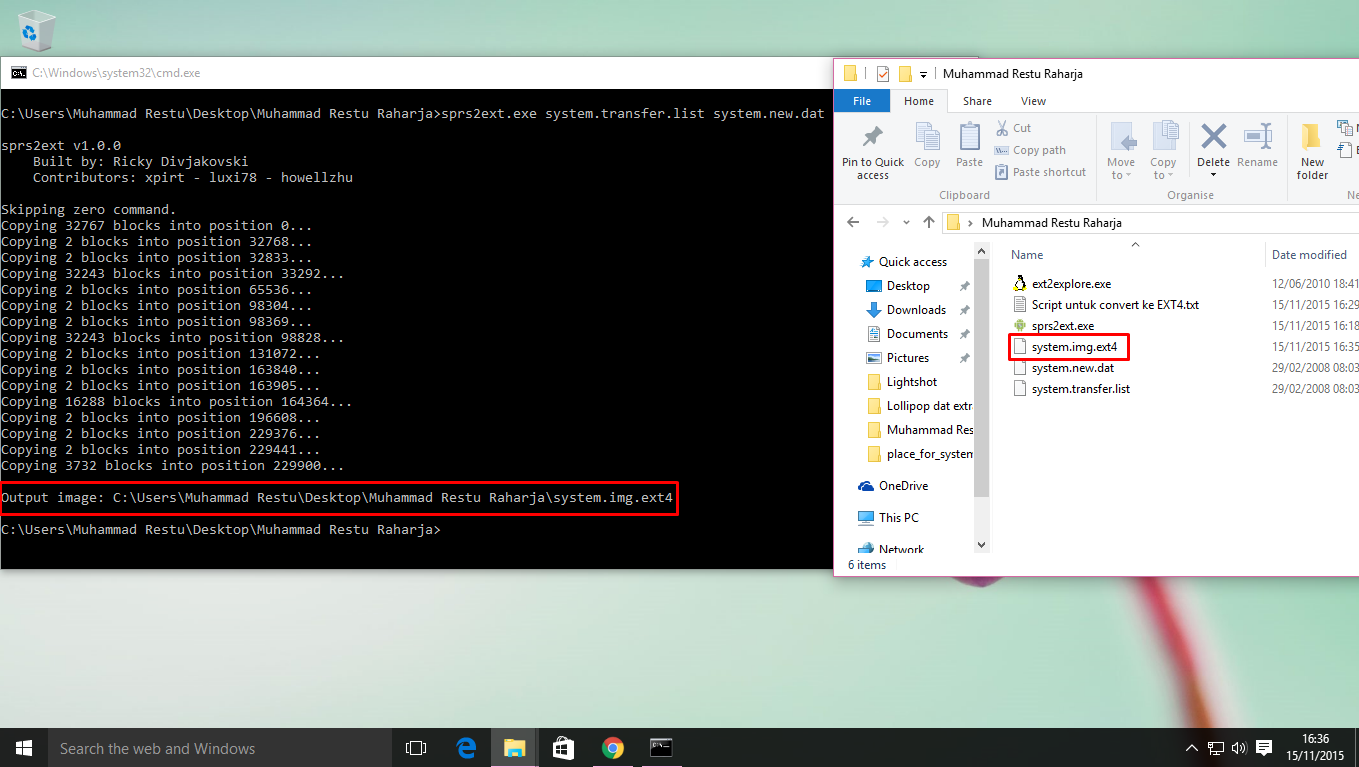Switch to the View ribbon tab

pyautogui.click(x=1033, y=100)
